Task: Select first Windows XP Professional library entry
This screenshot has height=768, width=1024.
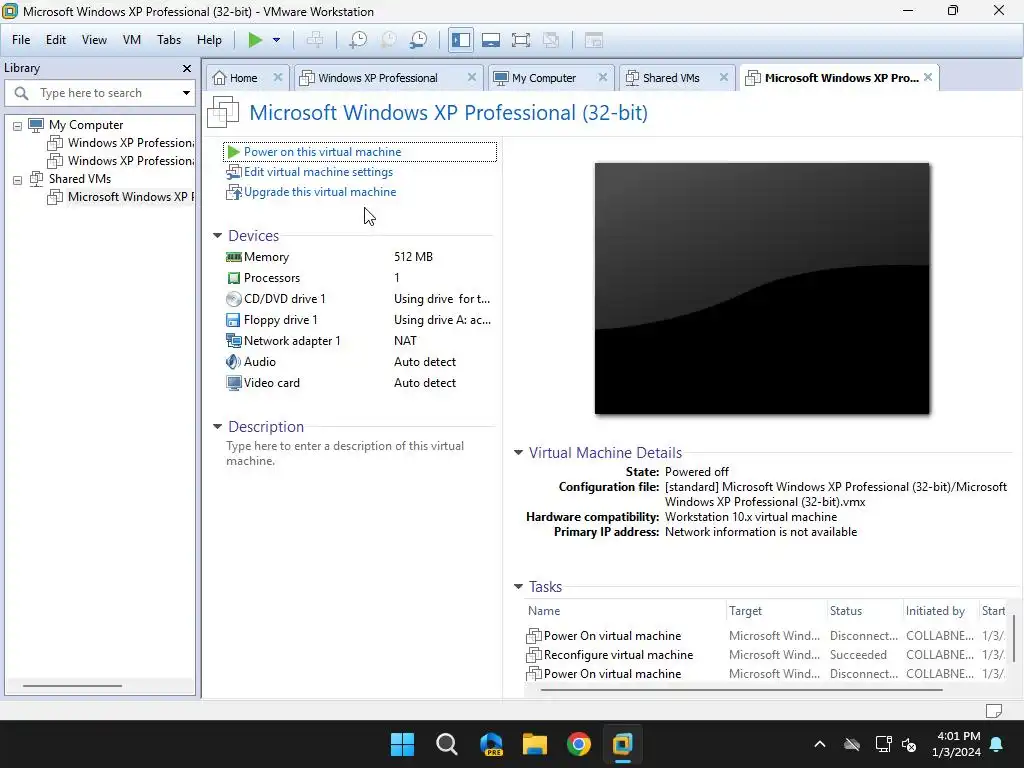Action: point(121,142)
